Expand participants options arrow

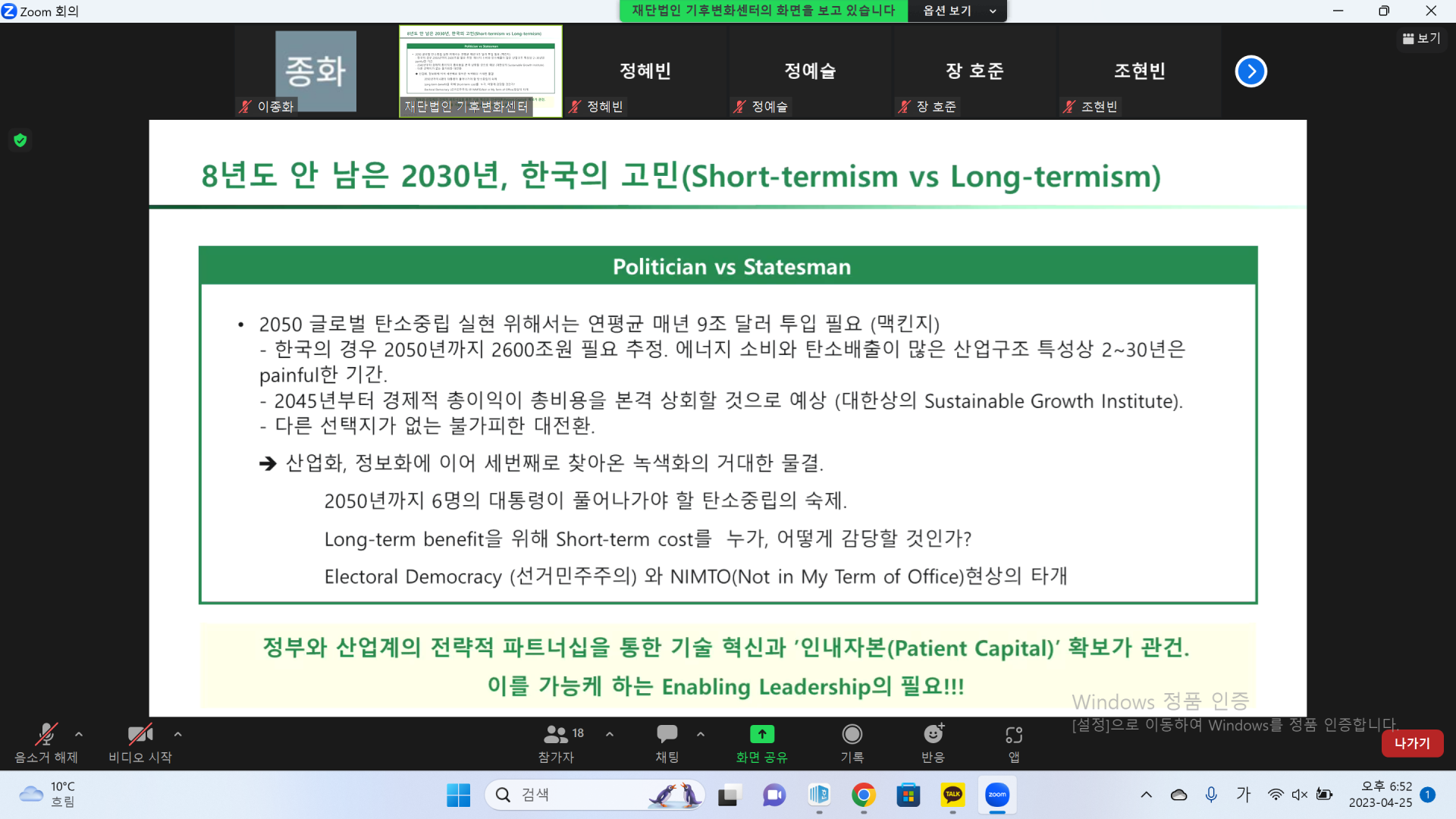coord(610,734)
